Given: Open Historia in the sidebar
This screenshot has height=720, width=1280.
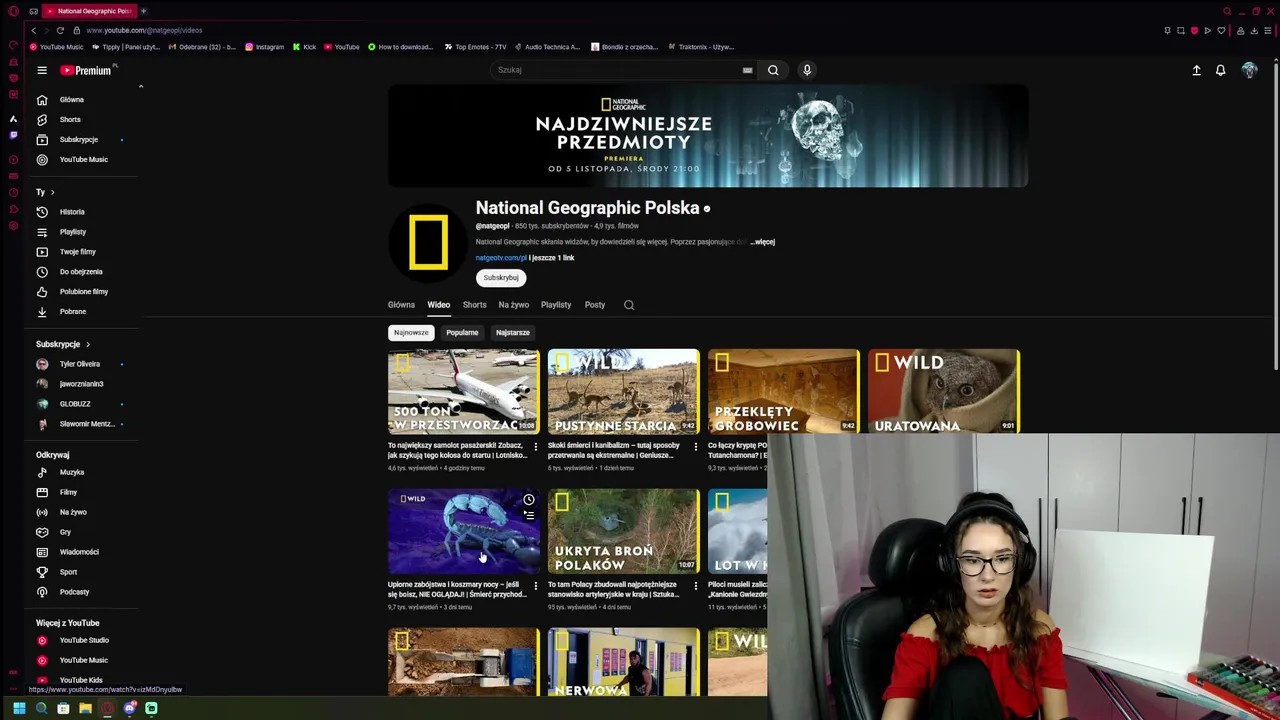Looking at the screenshot, I should click(x=71, y=212).
